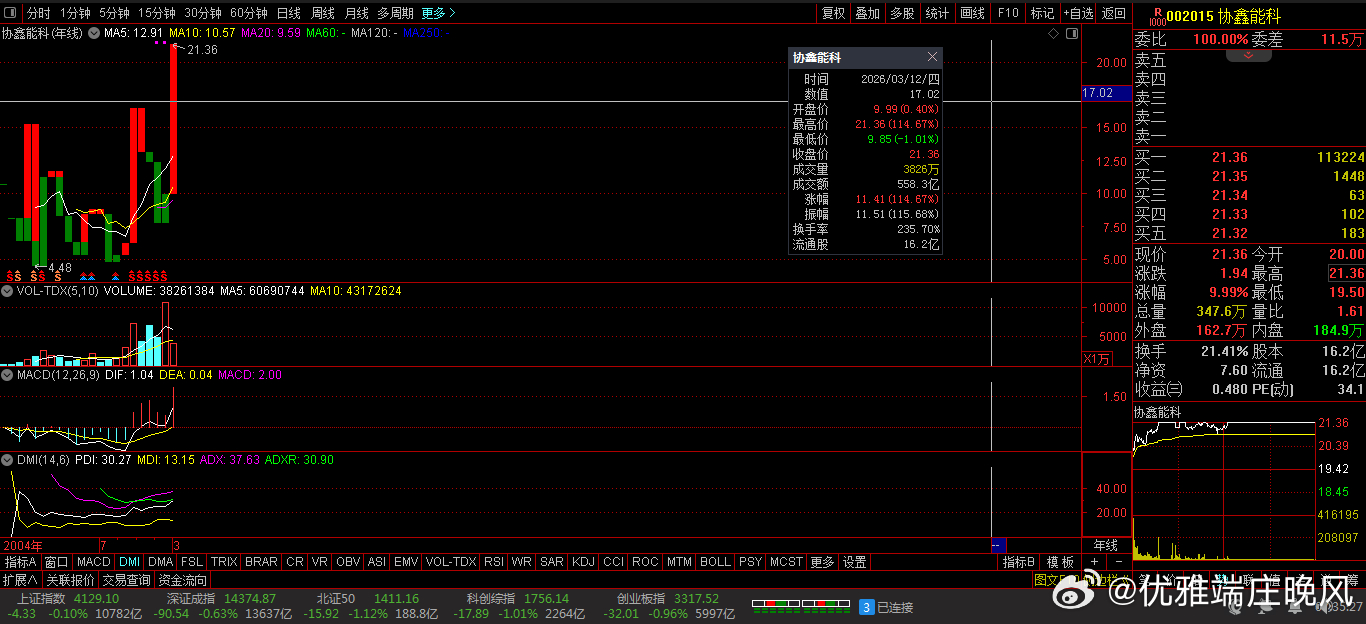Select the DMI indicator tab
The image size is (1366, 624).
[130, 562]
